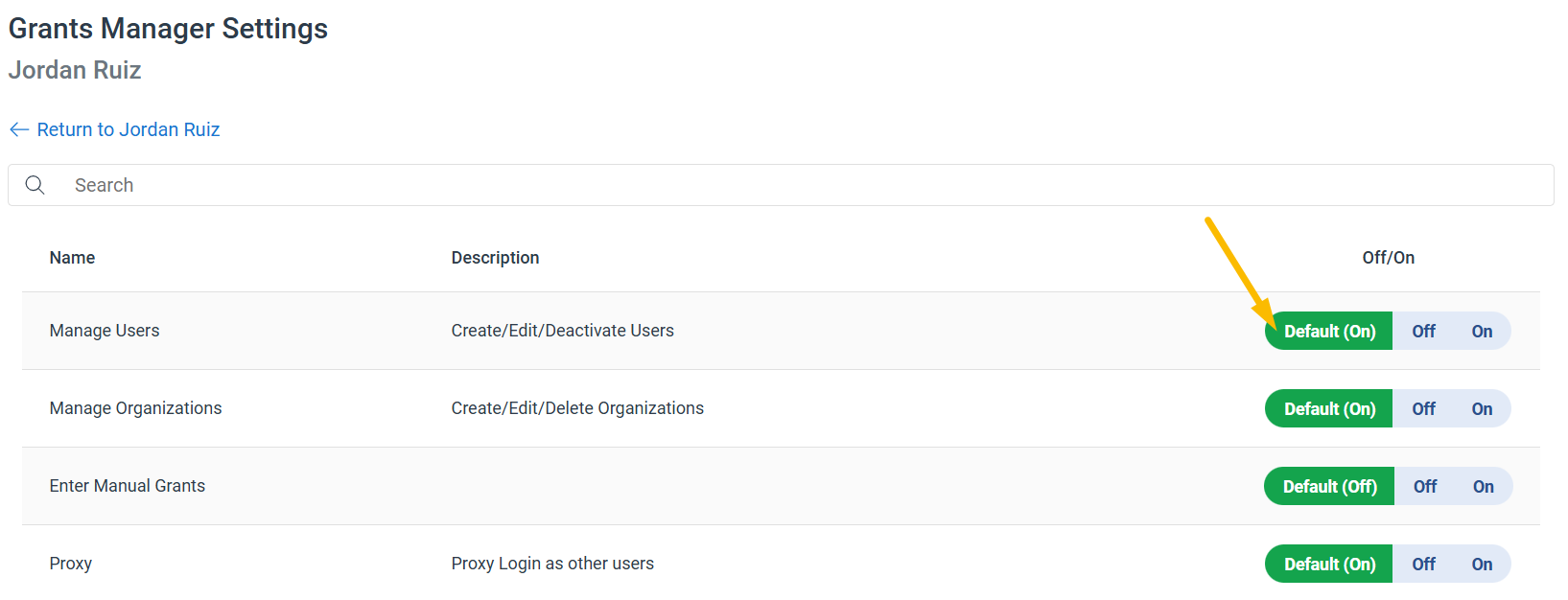
Task: Select Default (On) for Manage Organizations
Action: point(1329,408)
